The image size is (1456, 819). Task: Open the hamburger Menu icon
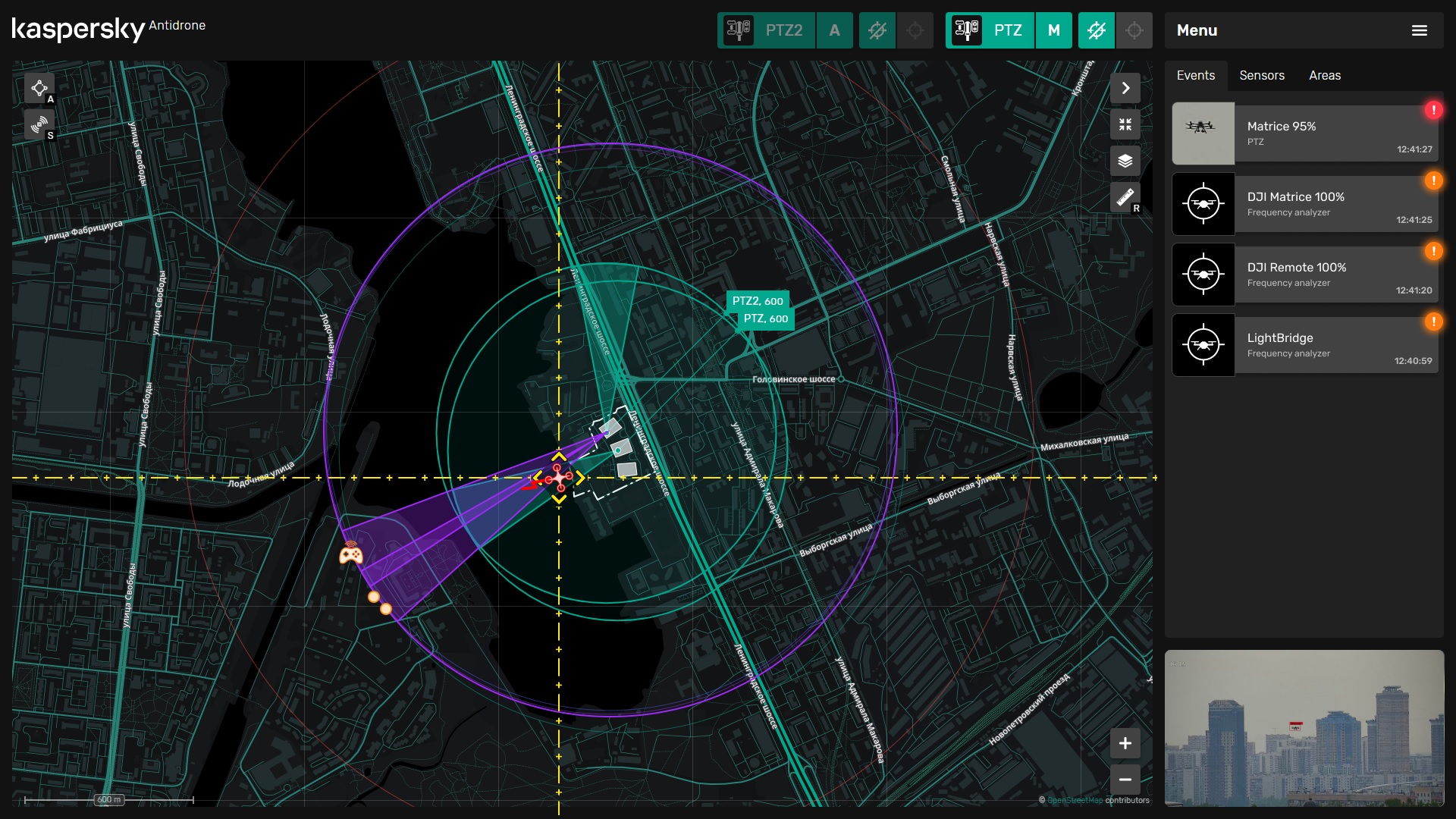1419,30
